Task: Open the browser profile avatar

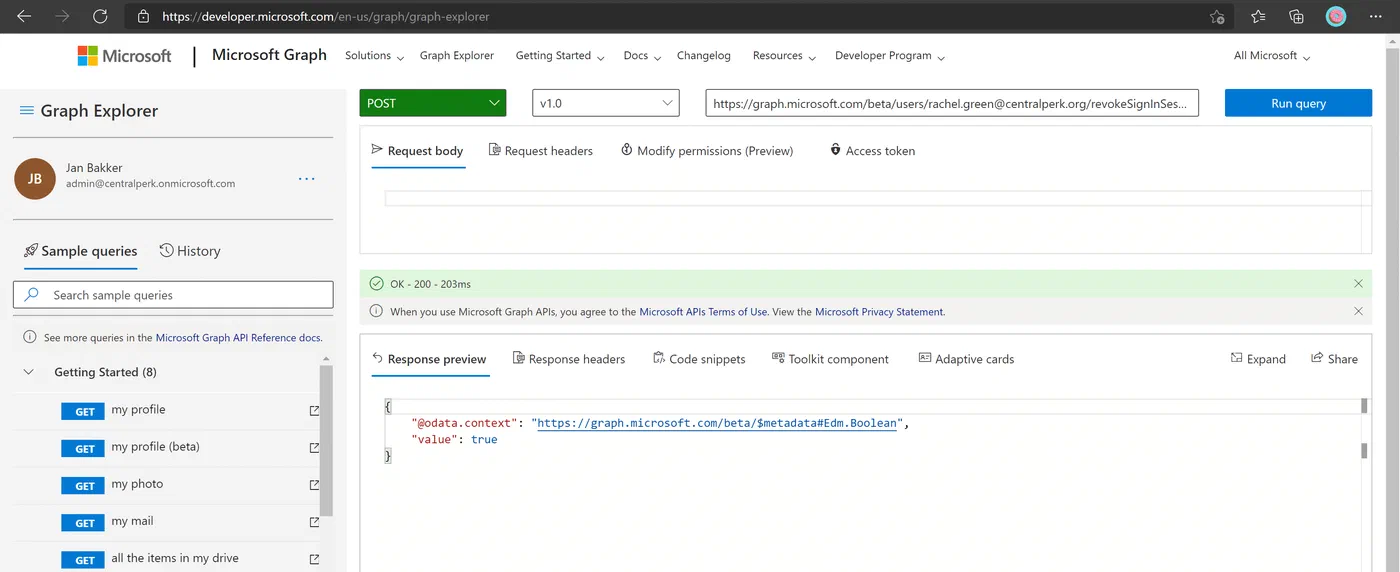Action: click(x=1336, y=17)
